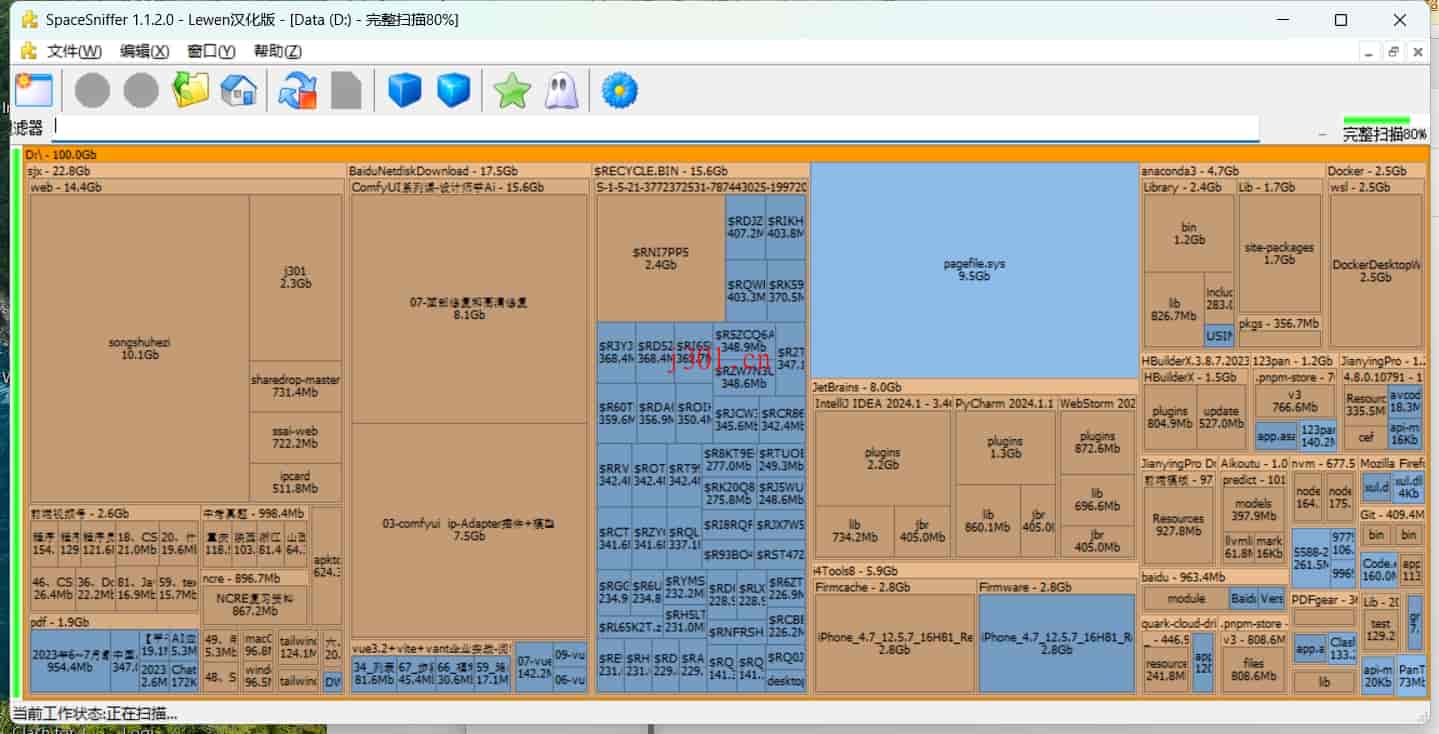The width and height of the screenshot is (1439, 734).
Task: Open the SpaceSniffer icon menu in the menu bar
Action: click(28, 51)
